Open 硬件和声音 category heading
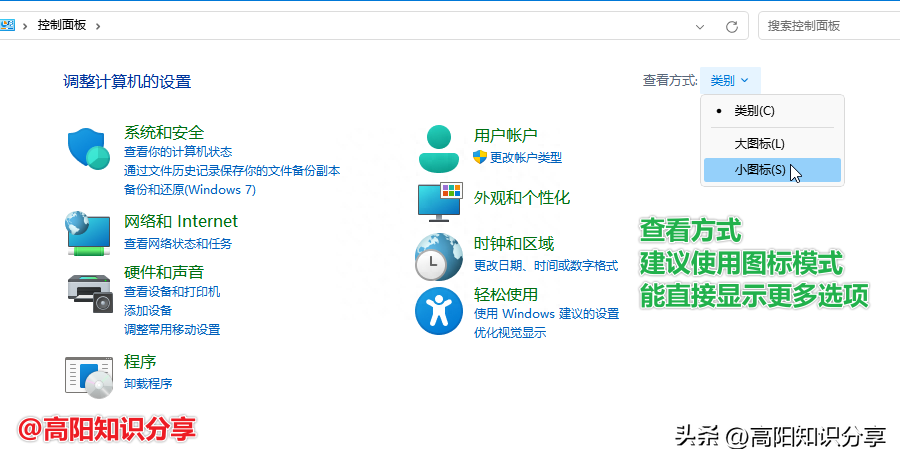 (164, 272)
